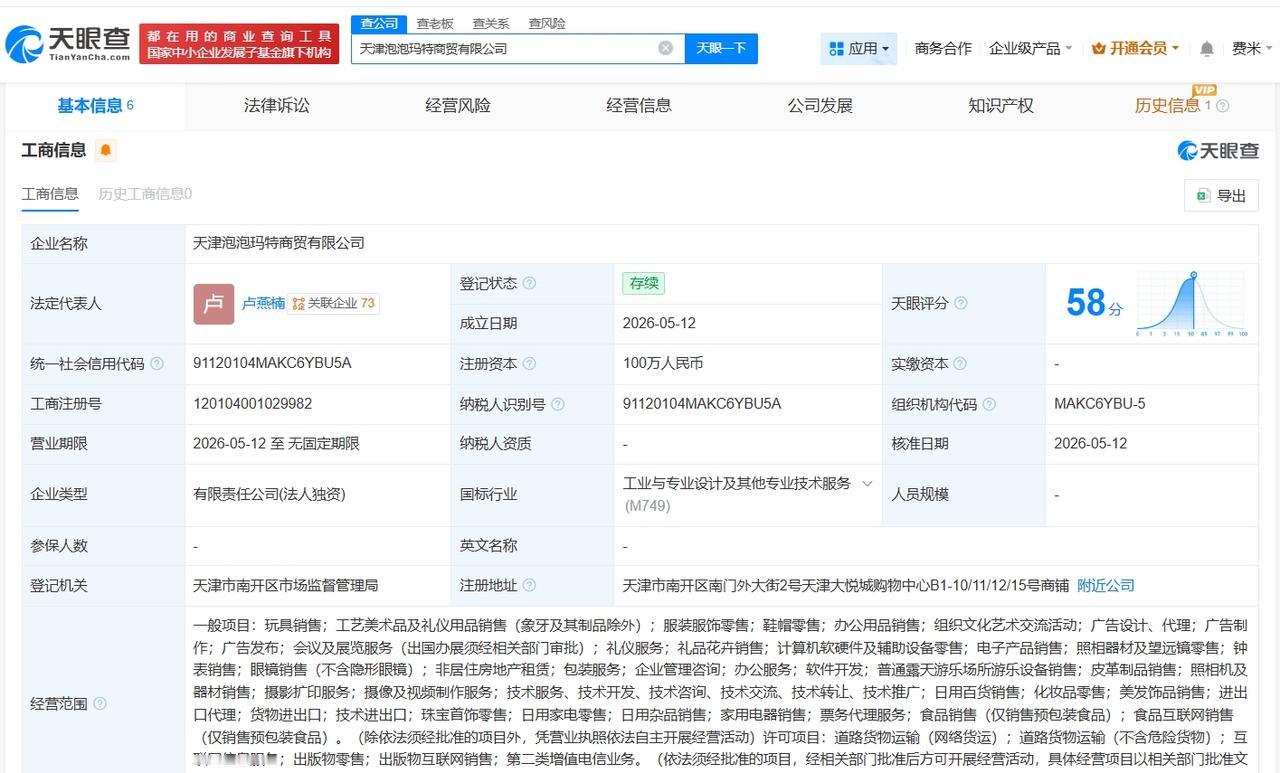Open the 商务合作 link
The image size is (1280, 773).
pyautogui.click(x=943, y=48)
